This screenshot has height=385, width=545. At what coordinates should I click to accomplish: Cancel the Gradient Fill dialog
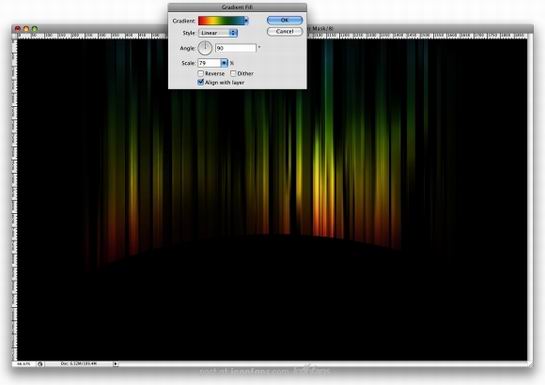285,32
